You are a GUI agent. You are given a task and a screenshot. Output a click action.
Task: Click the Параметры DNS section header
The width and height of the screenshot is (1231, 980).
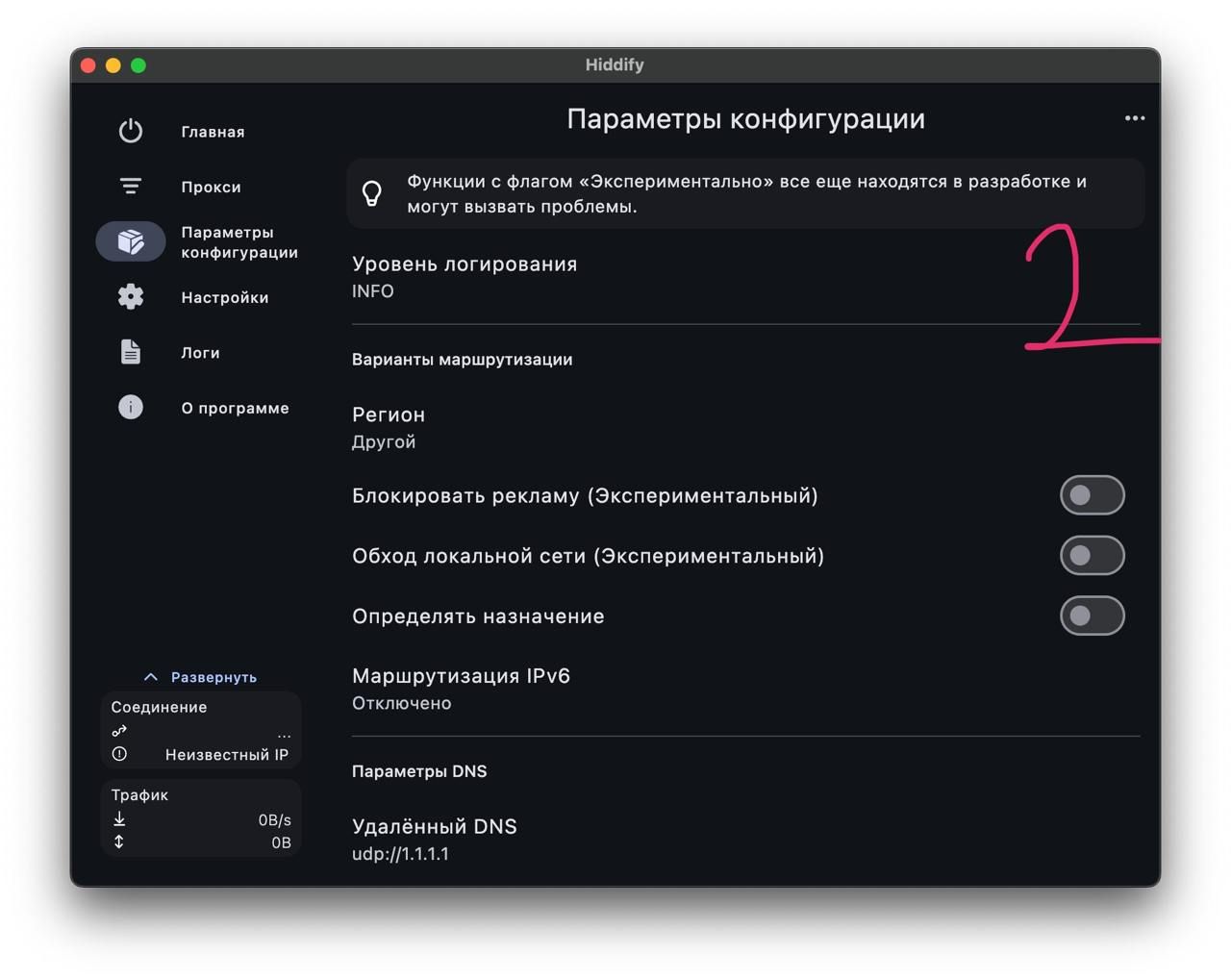point(419,771)
